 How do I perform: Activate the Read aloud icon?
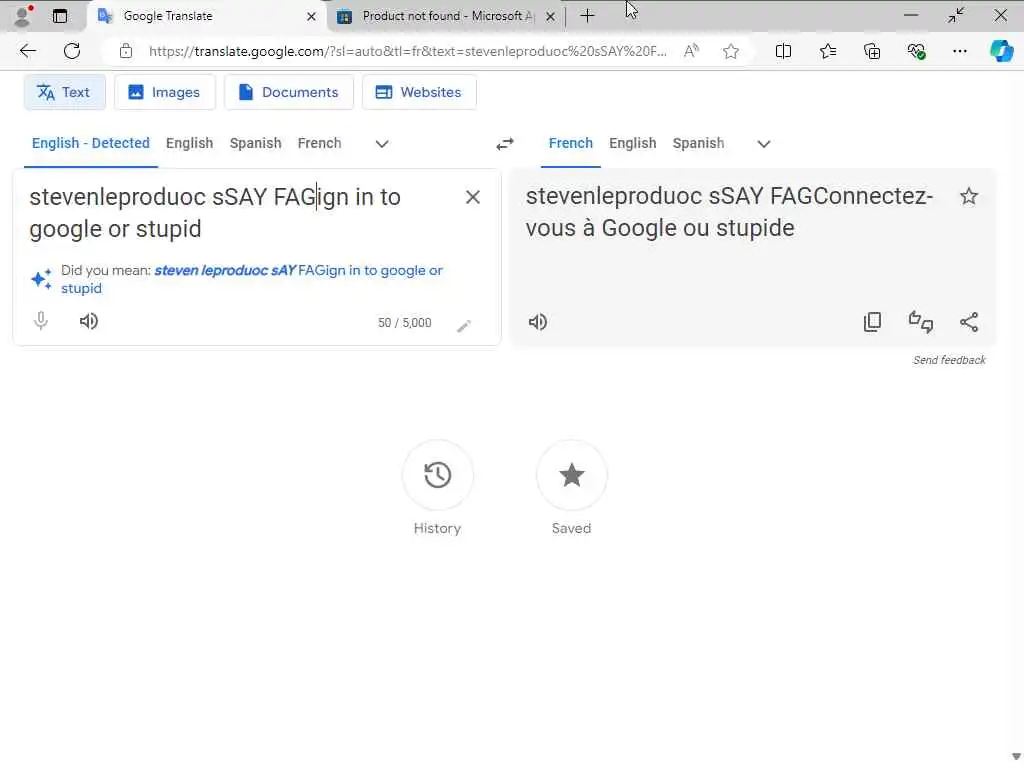(x=691, y=51)
